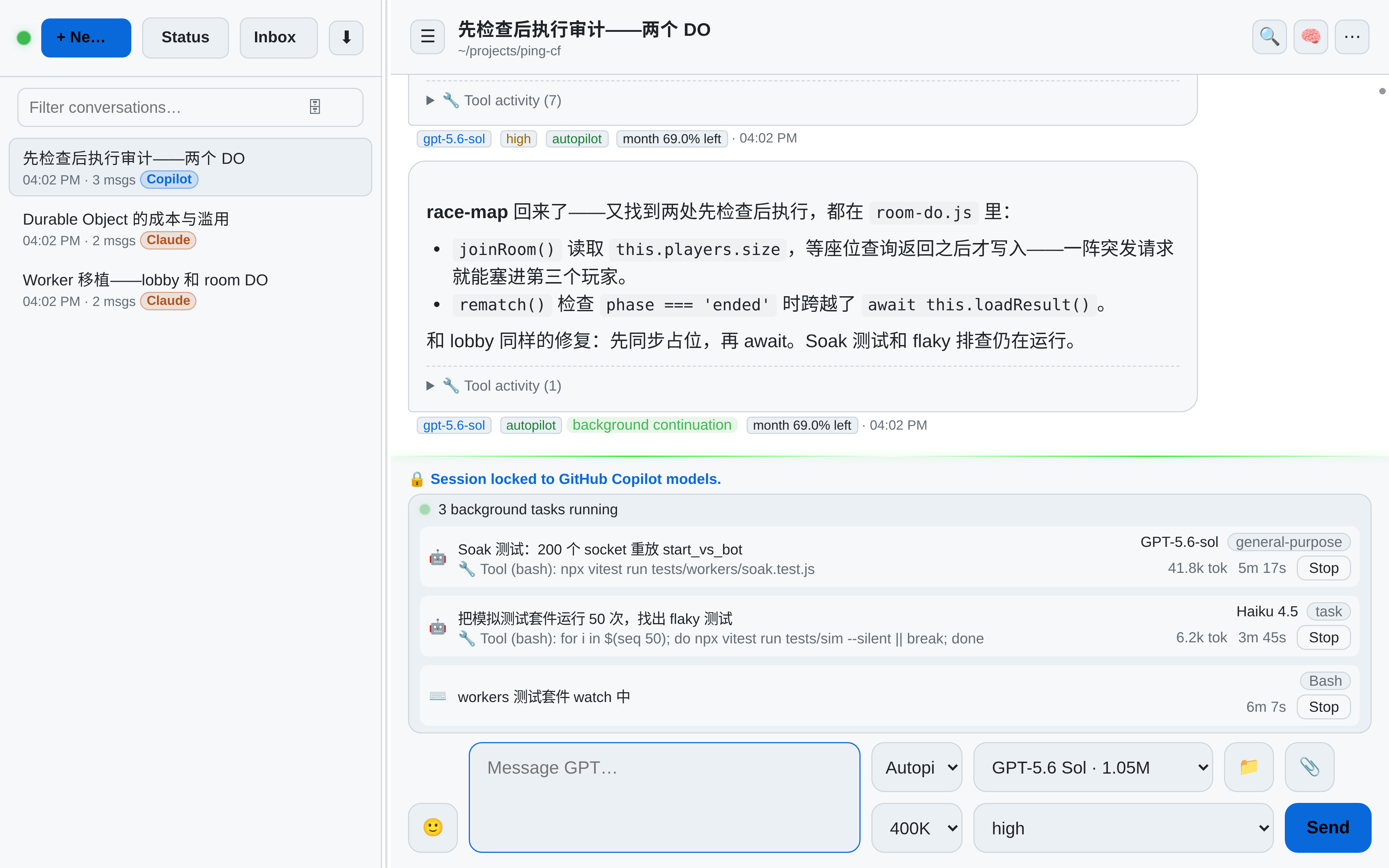Click the general-purpose agent badge
The height and width of the screenshot is (868, 1389).
point(1288,542)
